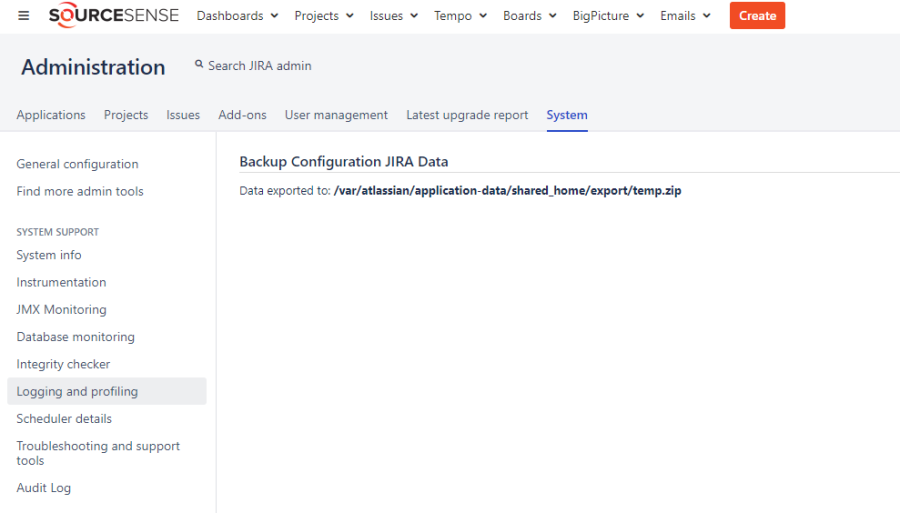Open System info page
Screen dimensions: 900x513
pyautogui.click(x=49, y=255)
